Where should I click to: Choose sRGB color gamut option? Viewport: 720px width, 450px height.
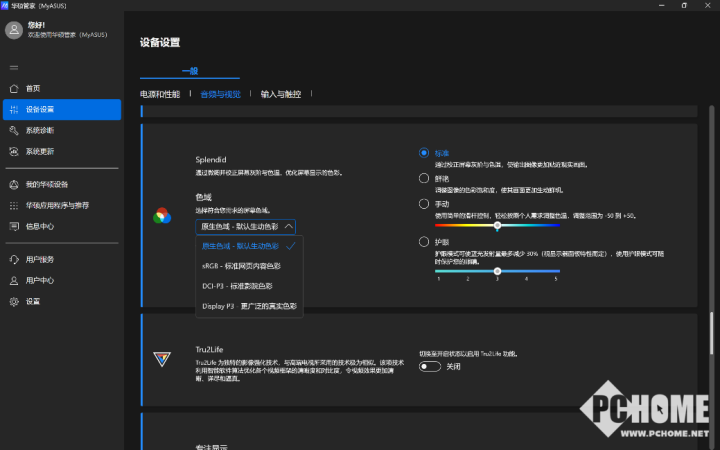coord(249,266)
